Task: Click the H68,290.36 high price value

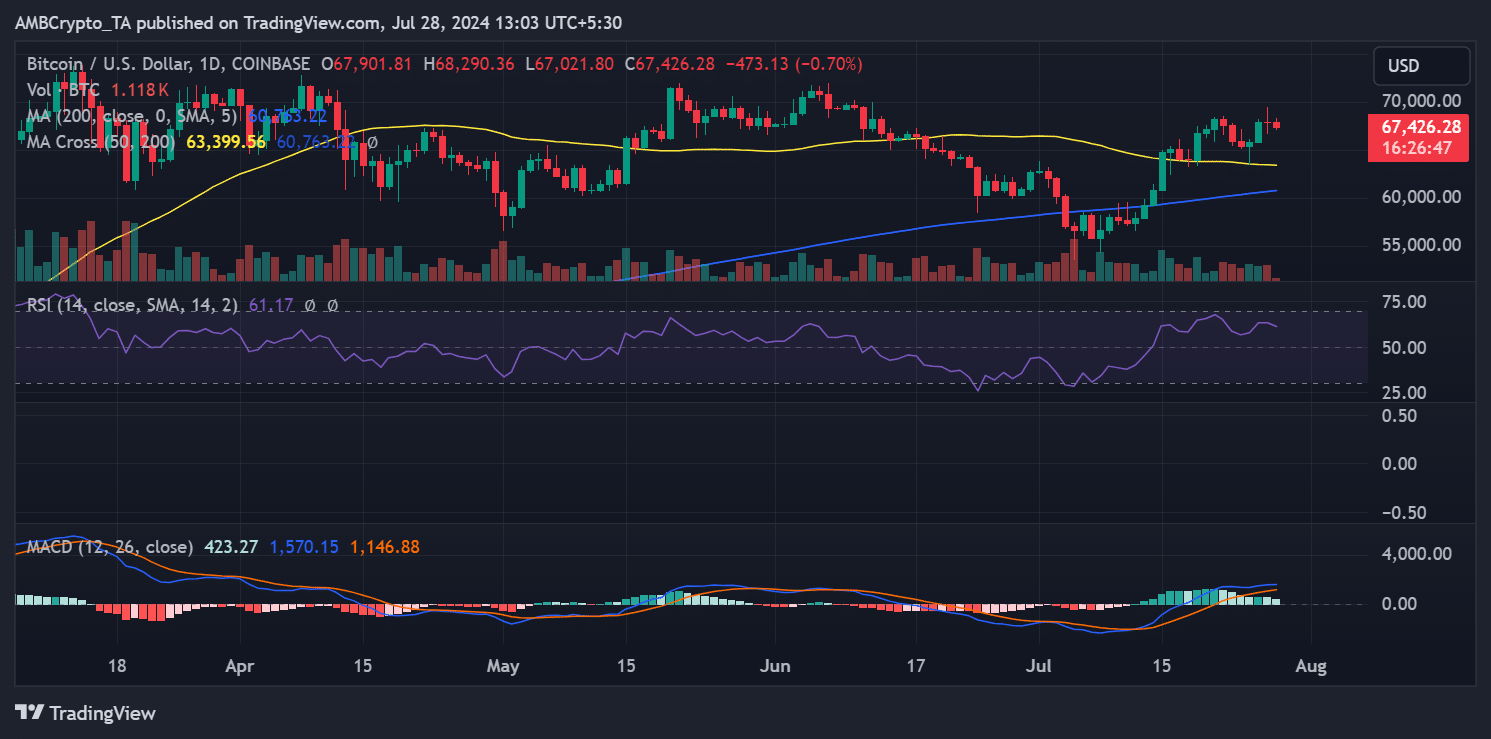Action: coord(469,63)
